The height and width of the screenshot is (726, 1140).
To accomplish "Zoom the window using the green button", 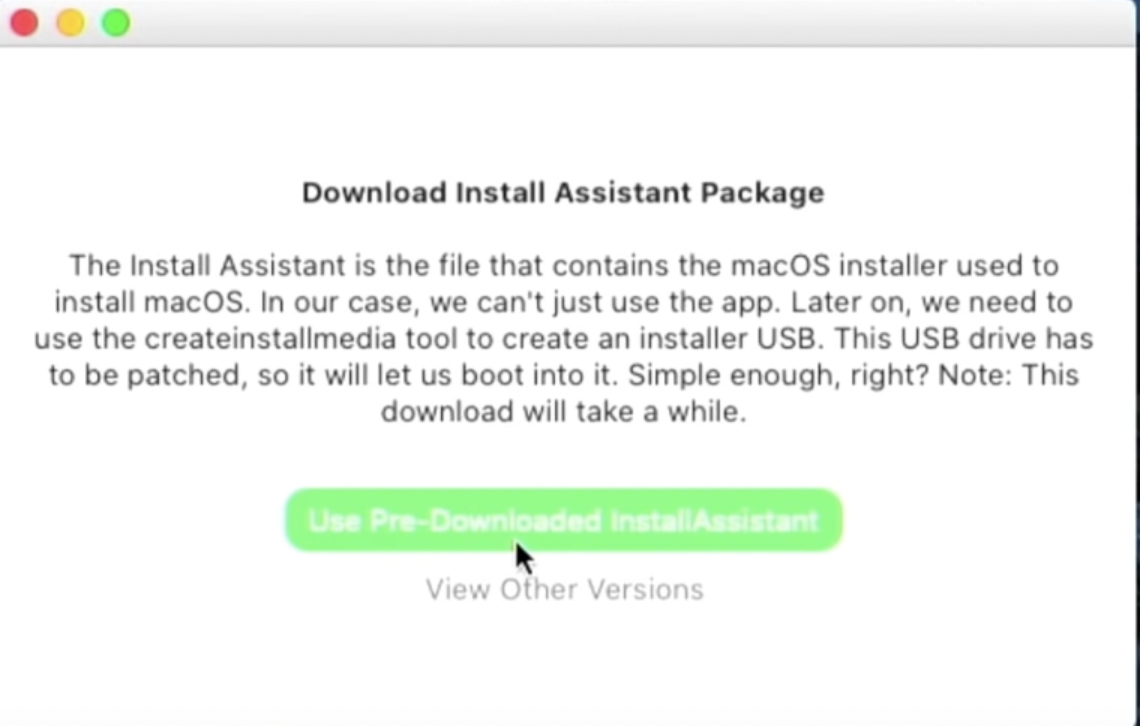I will 116,23.
